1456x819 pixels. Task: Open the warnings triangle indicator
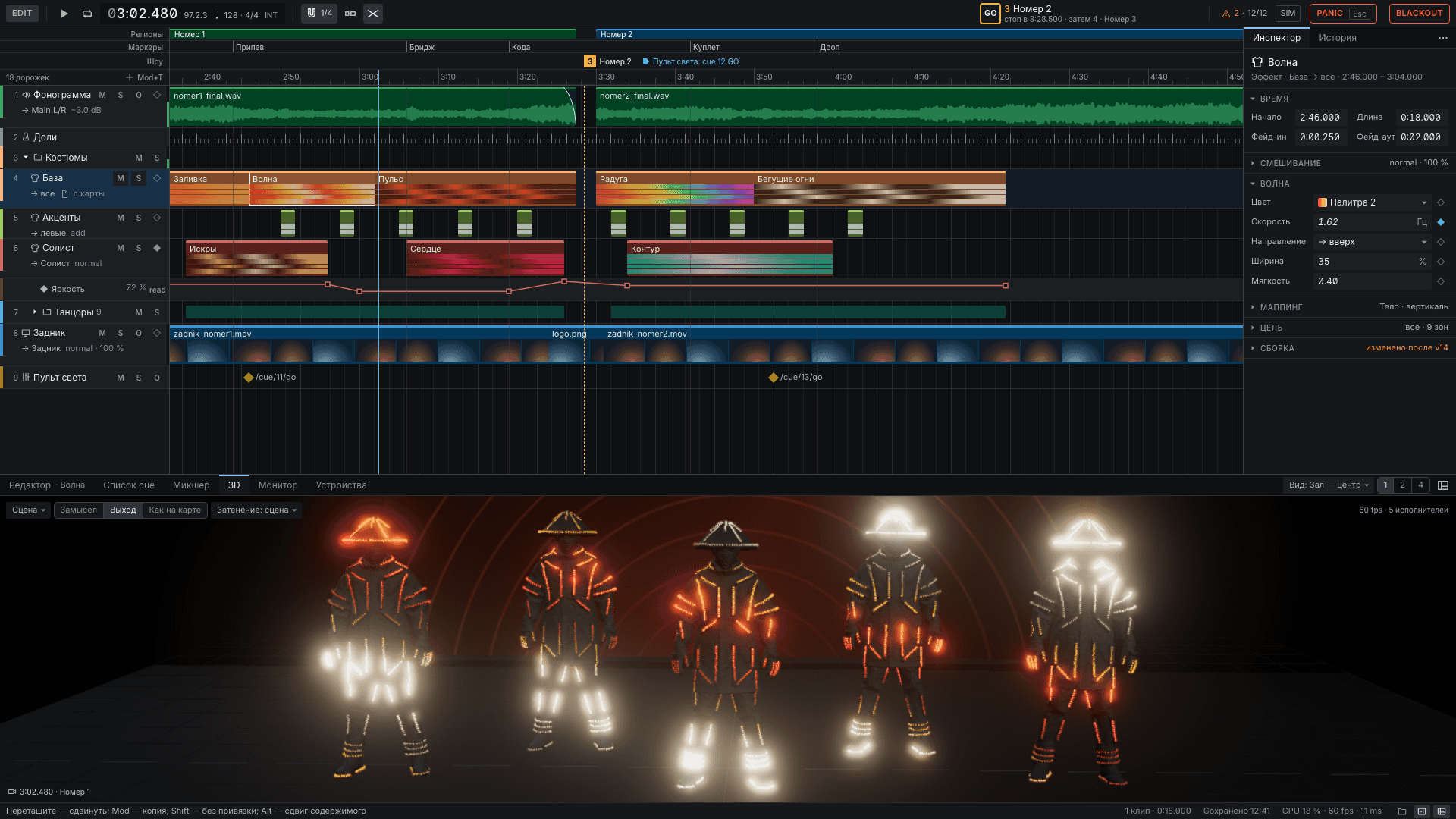pyautogui.click(x=1226, y=14)
